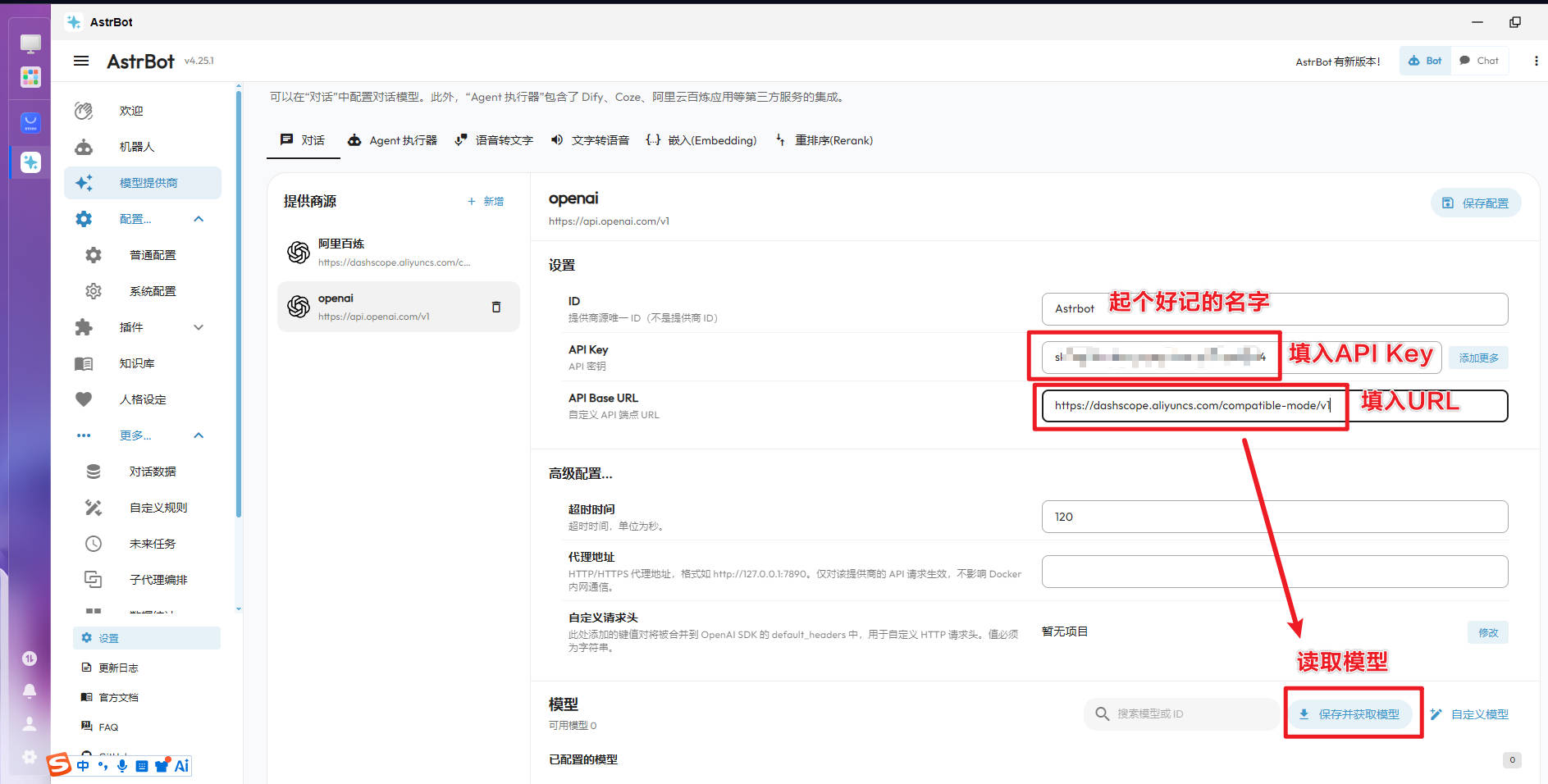The image size is (1548, 784).
Task: Select the openai provider source
Action: coord(399,307)
